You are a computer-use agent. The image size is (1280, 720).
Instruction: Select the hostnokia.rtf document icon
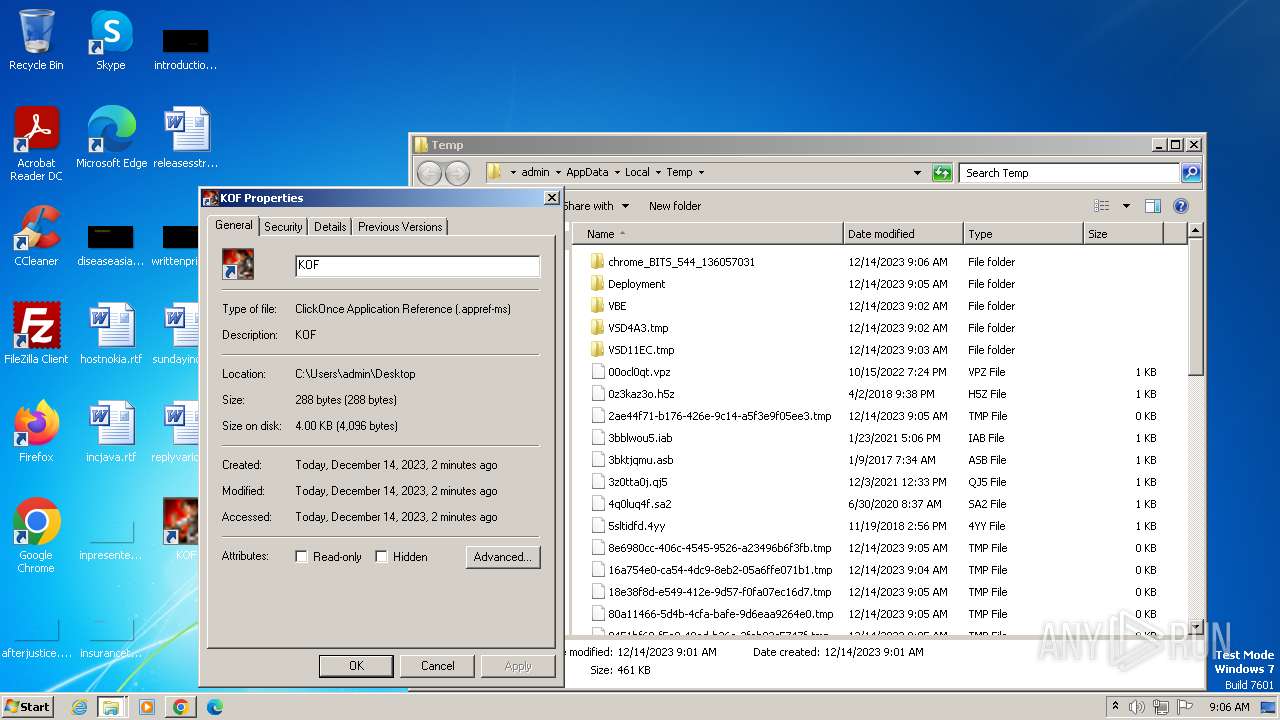pyautogui.click(x=111, y=334)
